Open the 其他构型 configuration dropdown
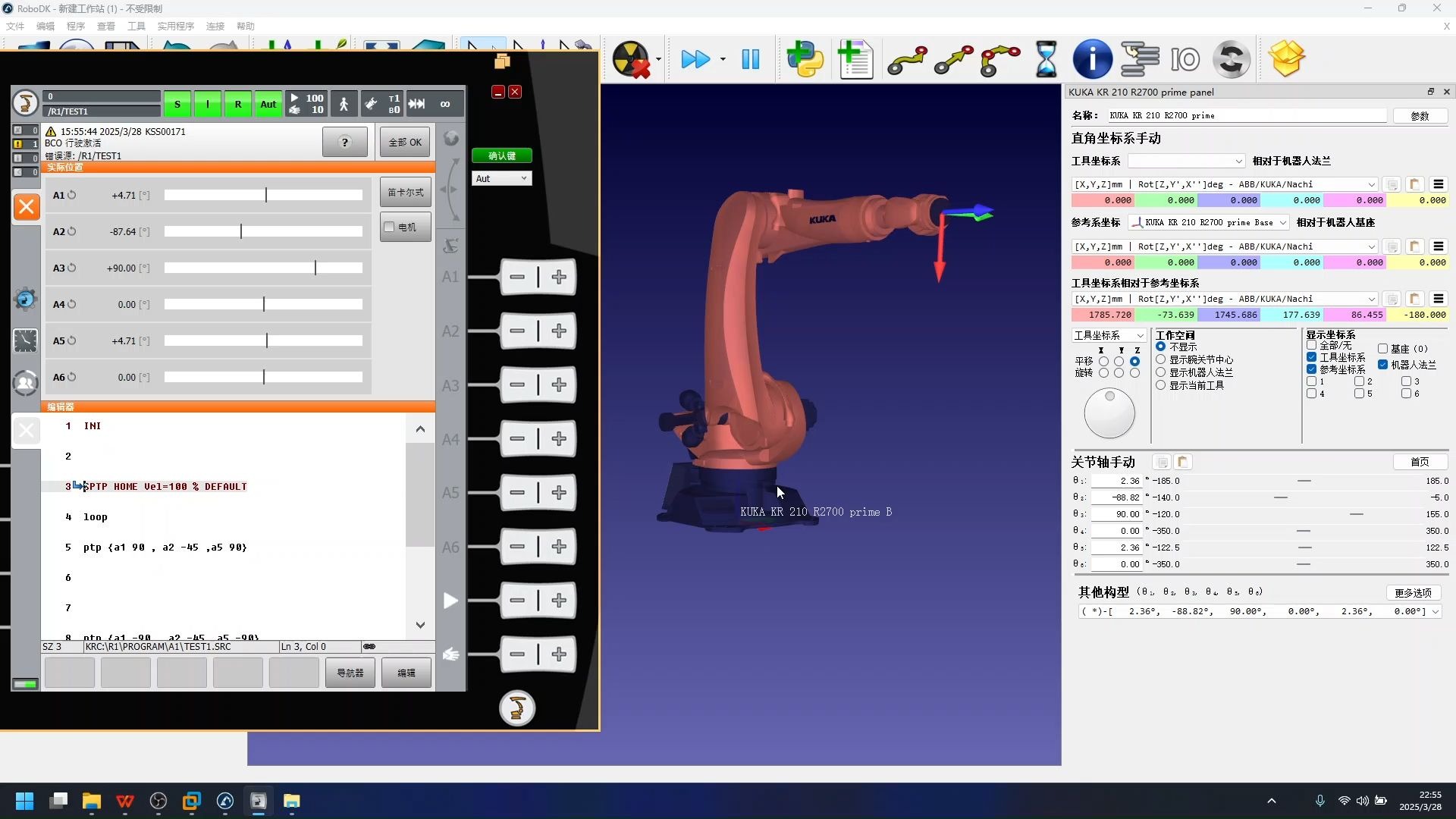1456x819 pixels. (x=1435, y=611)
